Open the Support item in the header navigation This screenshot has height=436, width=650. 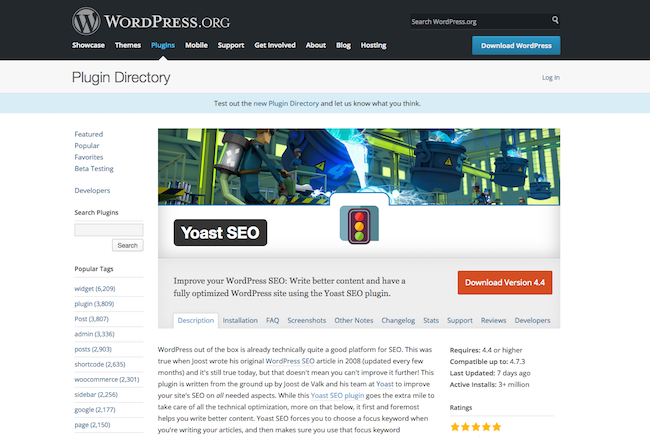tap(231, 45)
